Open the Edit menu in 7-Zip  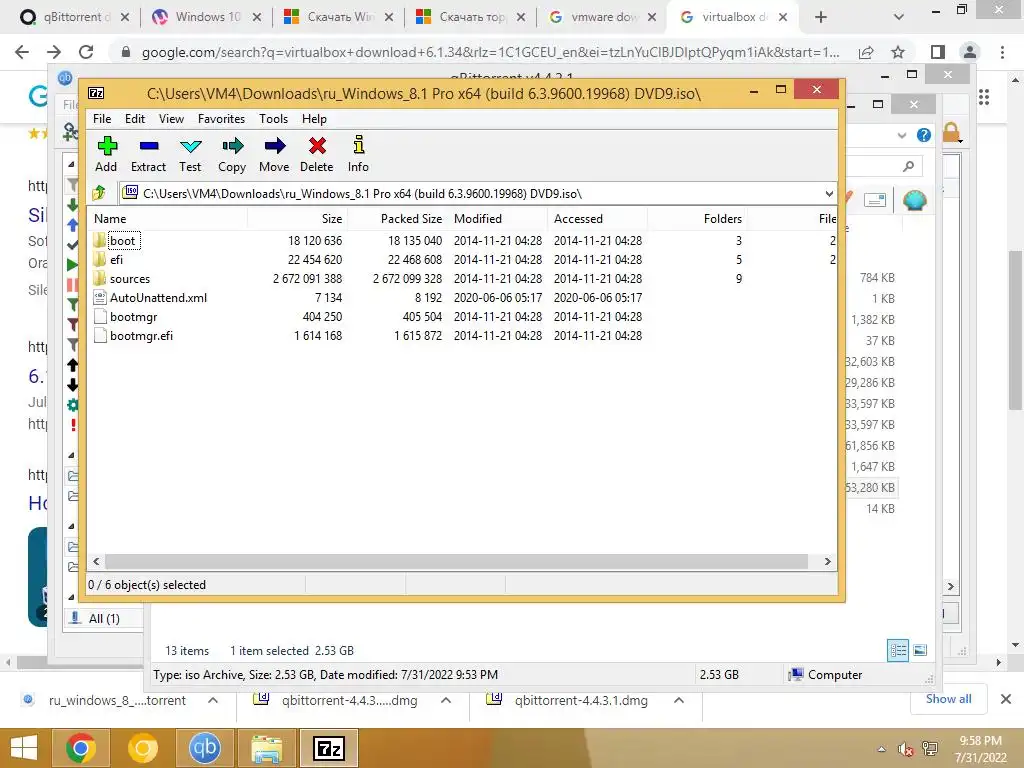point(135,119)
